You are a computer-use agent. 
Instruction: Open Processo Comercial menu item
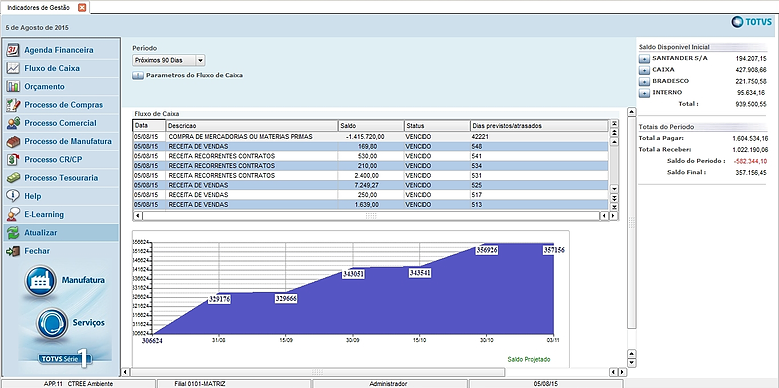click(61, 123)
